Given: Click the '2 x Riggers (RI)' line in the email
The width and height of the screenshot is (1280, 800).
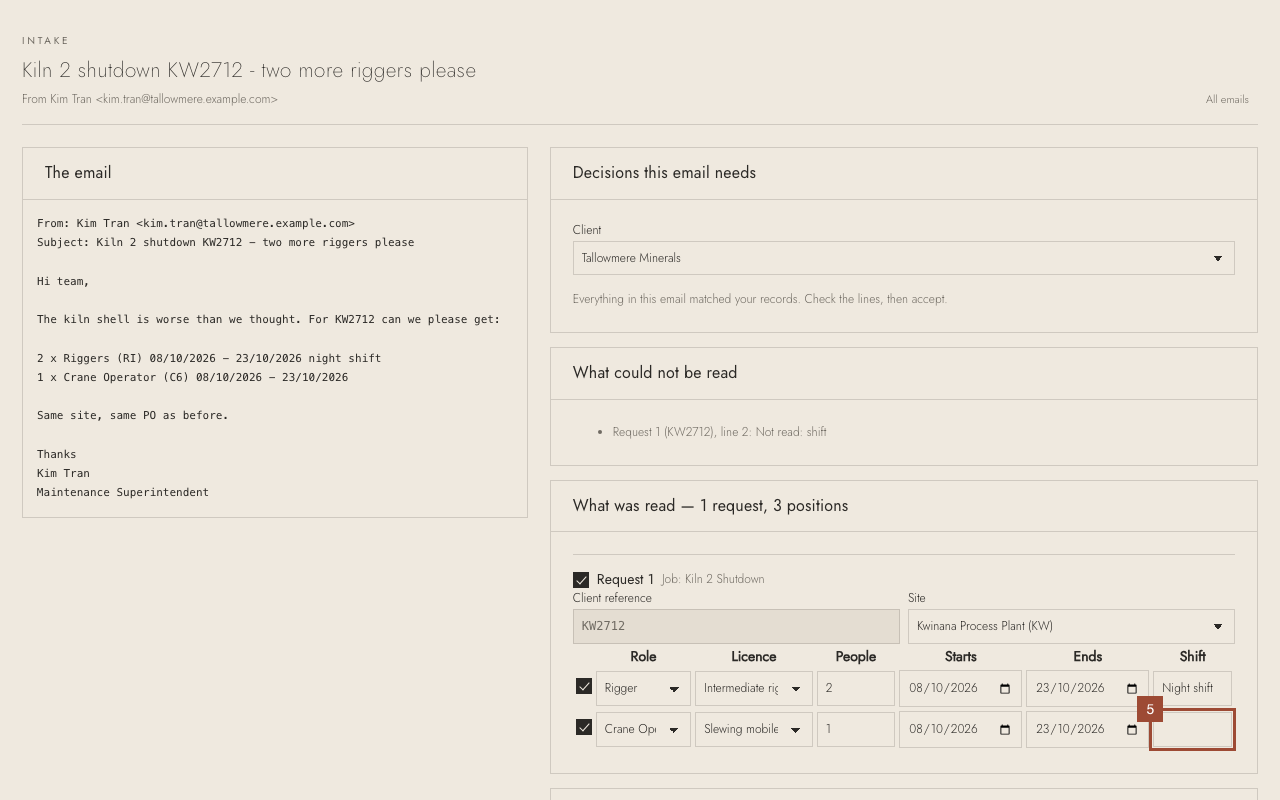Looking at the screenshot, I should click(209, 358).
